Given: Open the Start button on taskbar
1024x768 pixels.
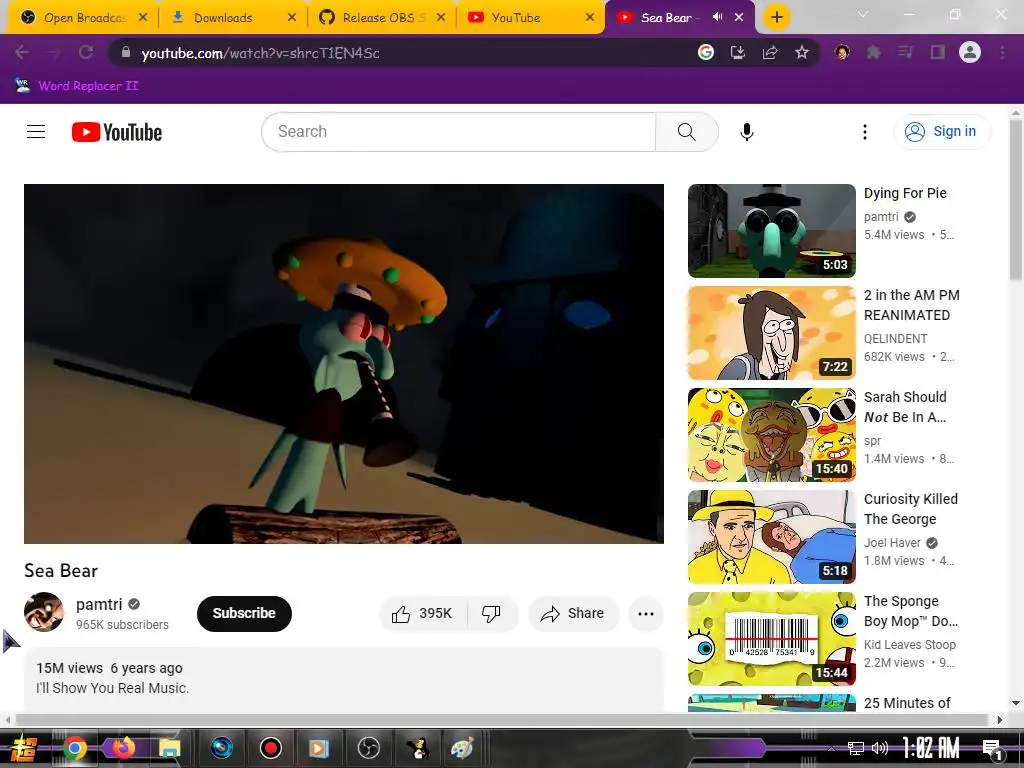Looking at the screenshot, I should (x=25, y=748).
